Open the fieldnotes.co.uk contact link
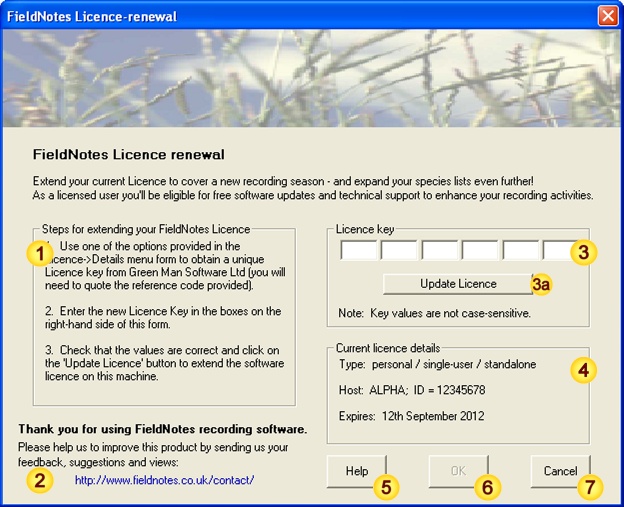The width and height of the screenshot is (624, 507). pyautogui.click(x=164, y=480)
